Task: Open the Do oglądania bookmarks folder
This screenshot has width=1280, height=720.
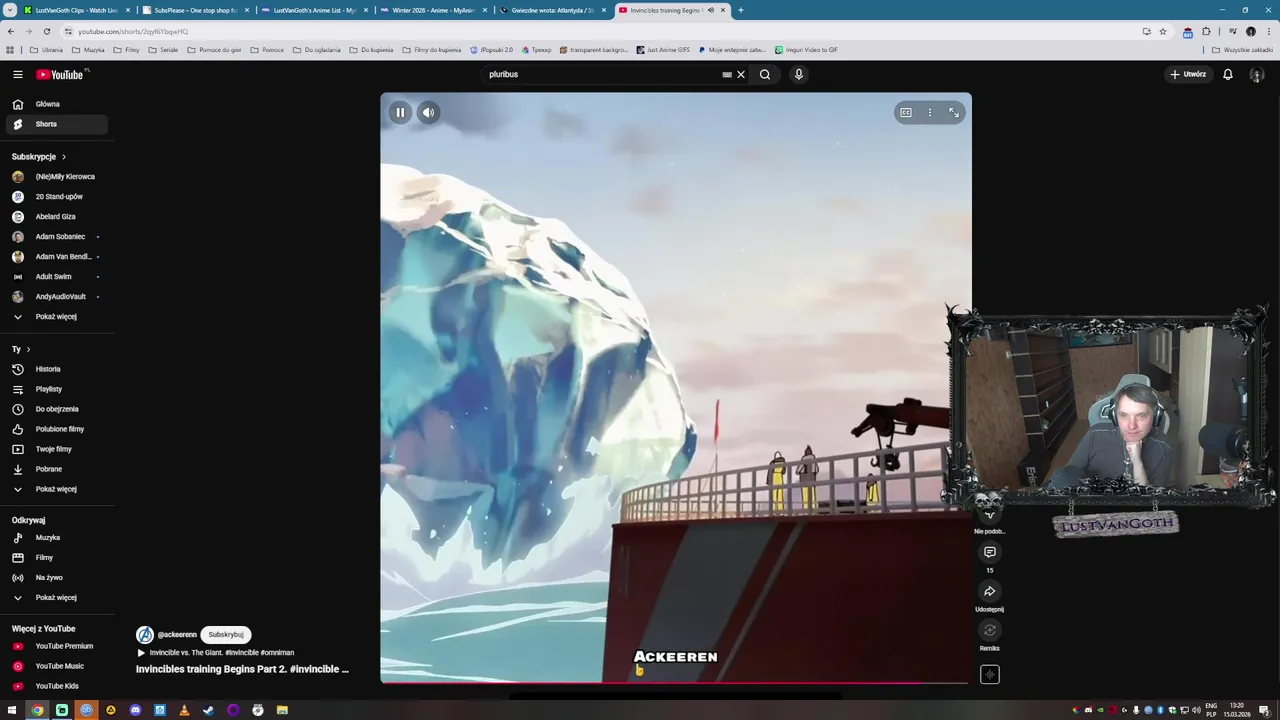Action: point(316,50)
